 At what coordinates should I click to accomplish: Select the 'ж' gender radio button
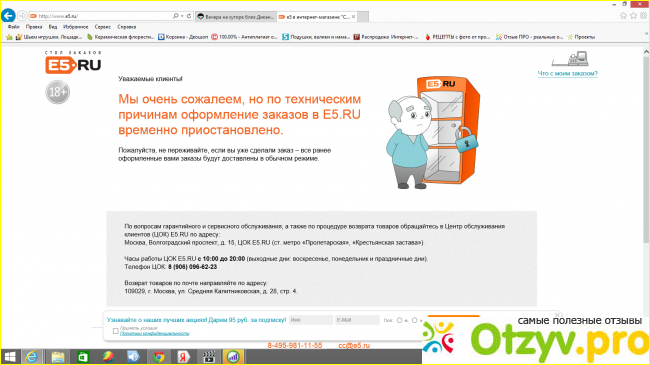point(415,320)
